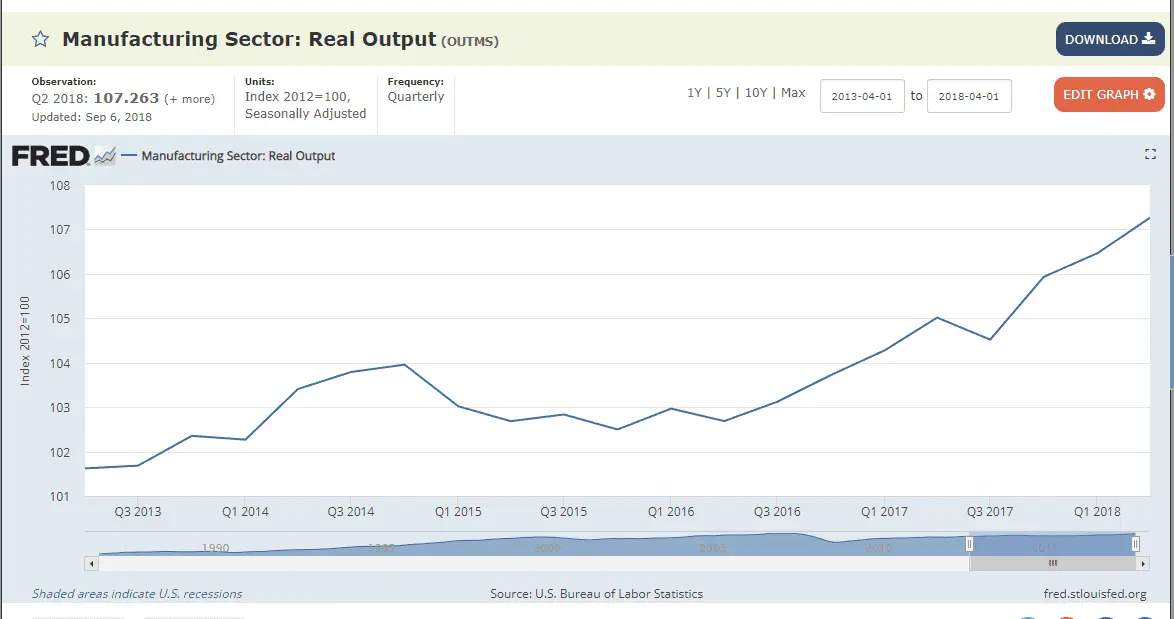Click the Q1 2016 axis label

tap(671, 512)
